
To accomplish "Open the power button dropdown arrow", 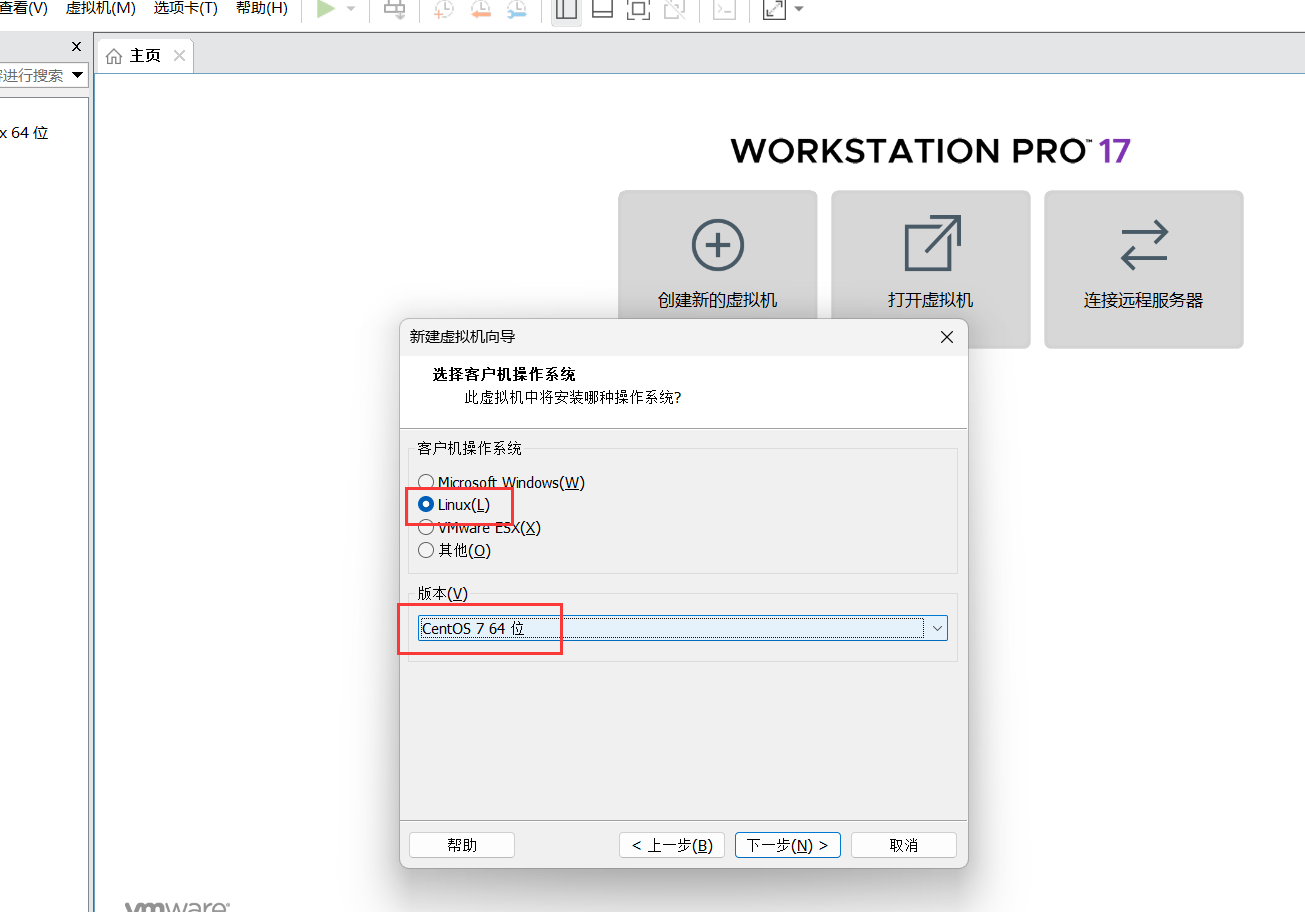I will click(x=351, y=10).
